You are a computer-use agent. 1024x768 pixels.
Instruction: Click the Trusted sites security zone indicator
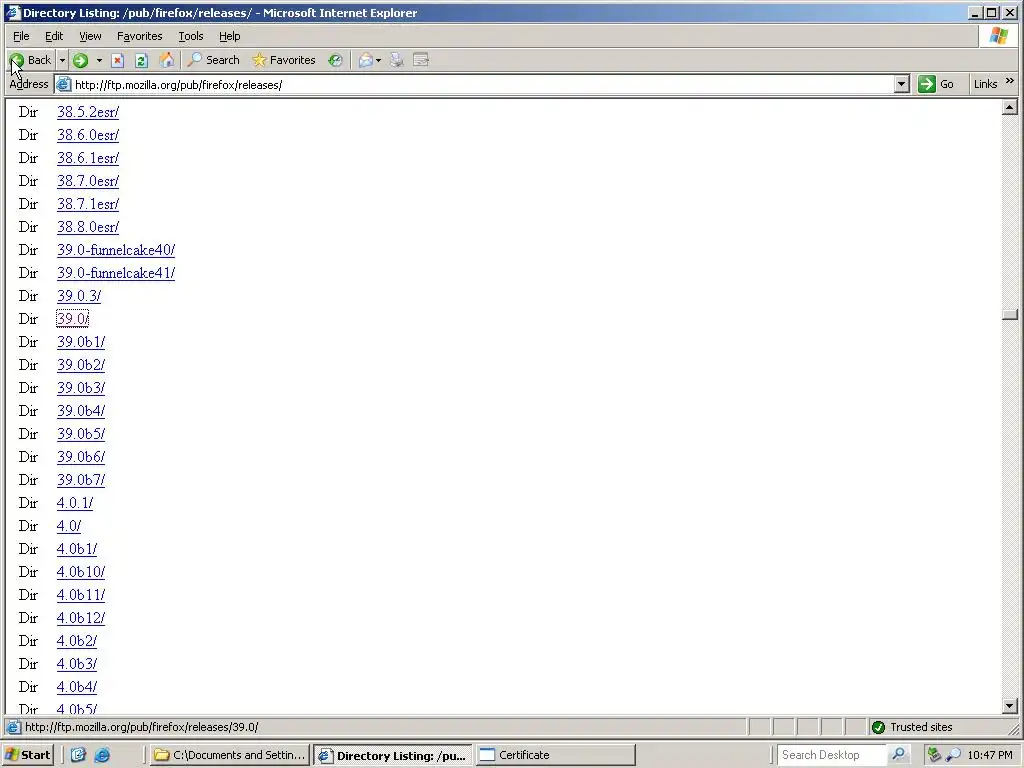pos(912,727)
